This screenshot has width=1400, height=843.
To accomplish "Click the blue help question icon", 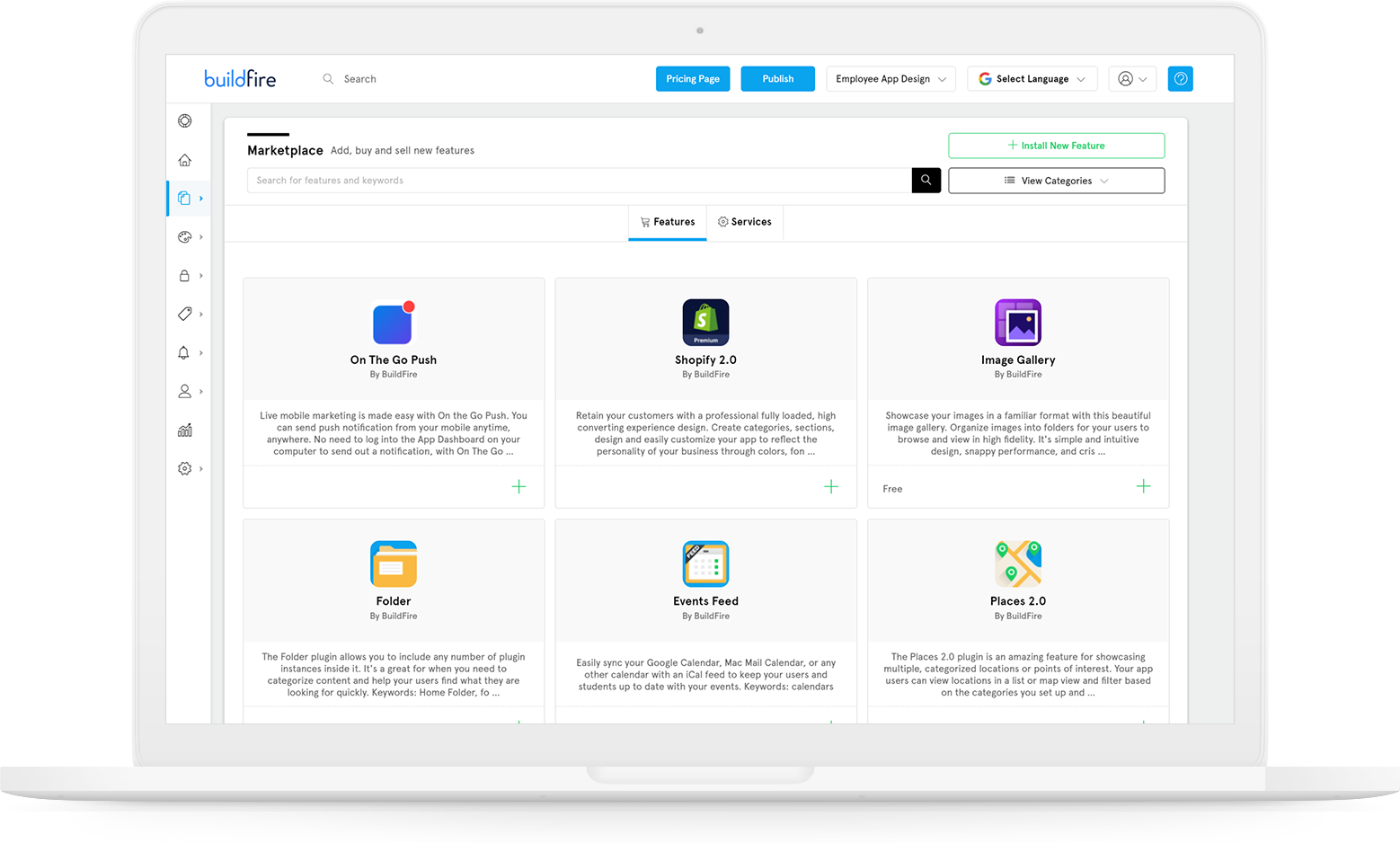I will 1181,79.
